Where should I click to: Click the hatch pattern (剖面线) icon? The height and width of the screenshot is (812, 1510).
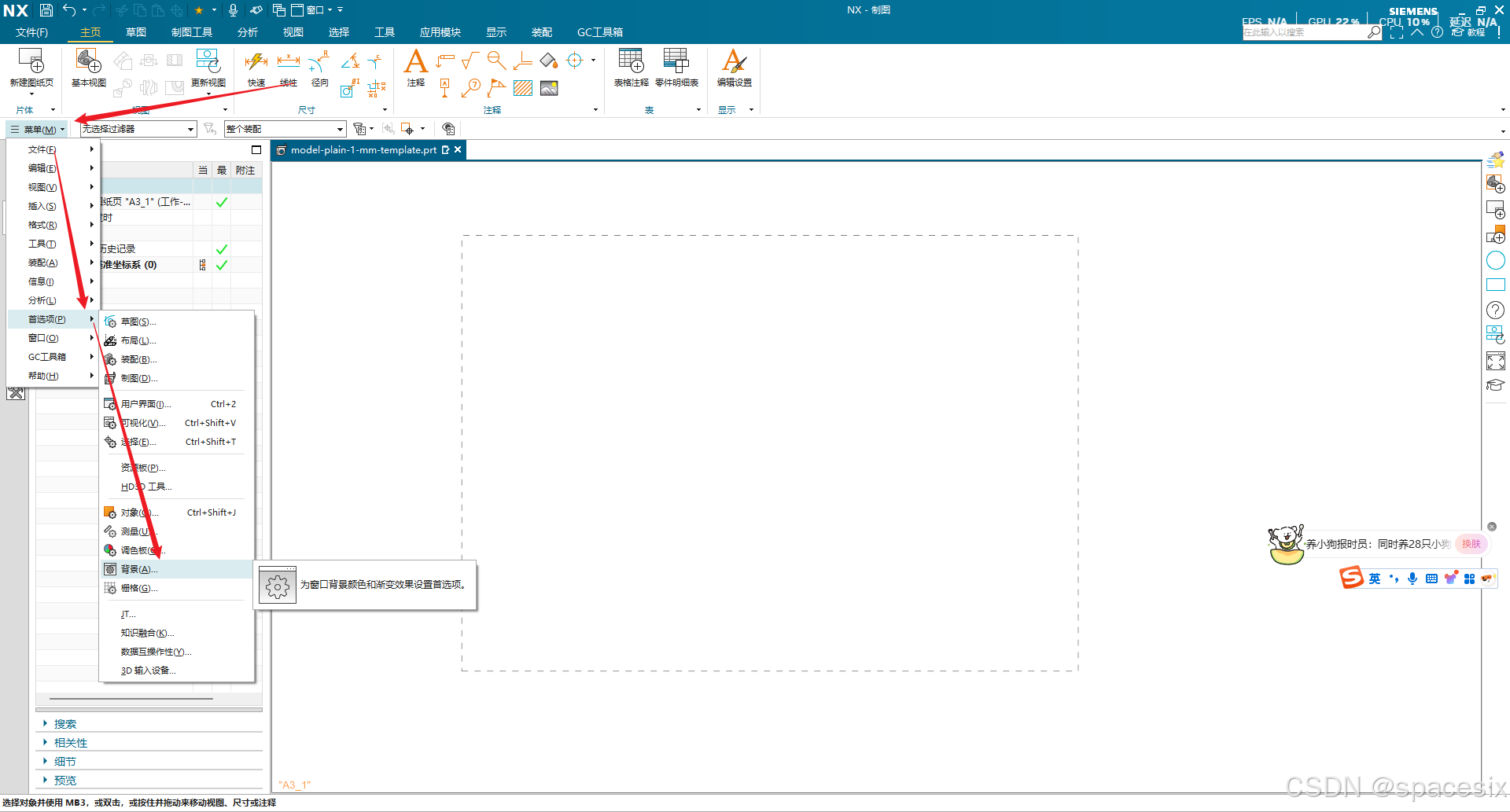click(x=523, y=88)
